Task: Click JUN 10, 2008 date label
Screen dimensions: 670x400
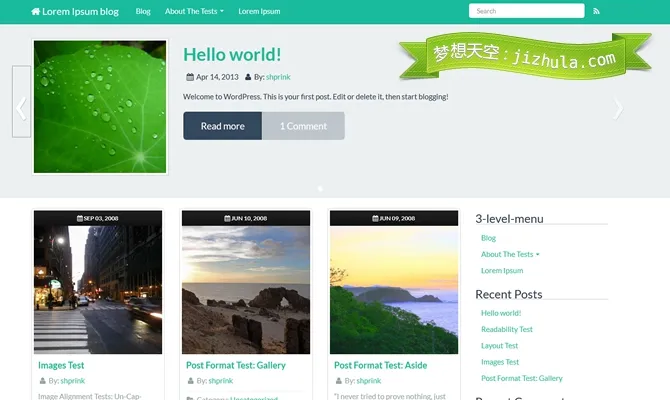Action: click(x=249, y=218)
